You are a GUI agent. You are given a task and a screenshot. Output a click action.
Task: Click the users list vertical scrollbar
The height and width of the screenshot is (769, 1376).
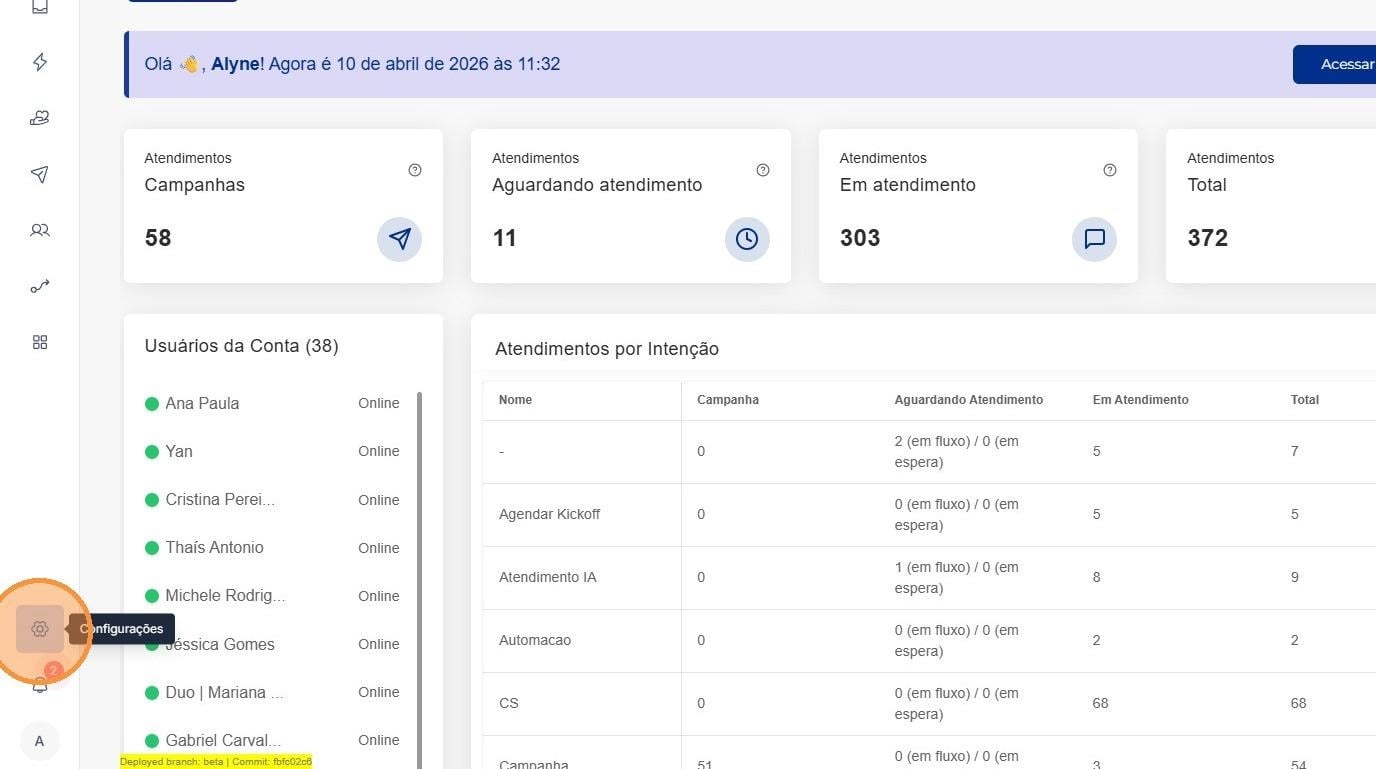click(419, 580)
